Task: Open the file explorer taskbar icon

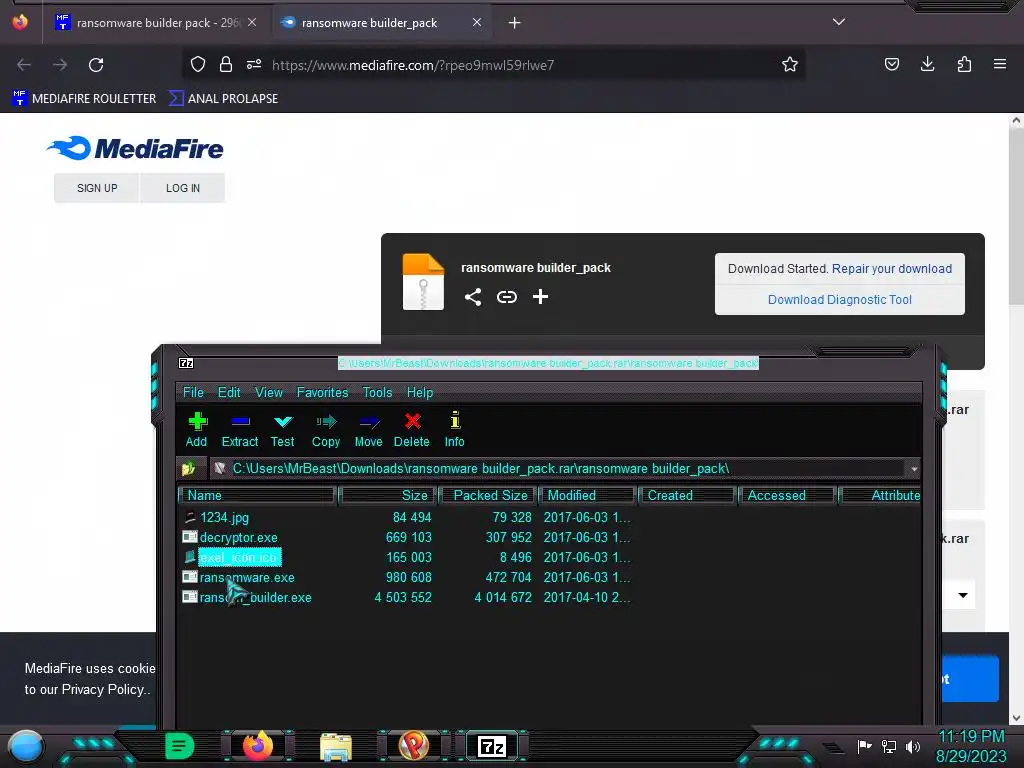Action: point(336,746)
